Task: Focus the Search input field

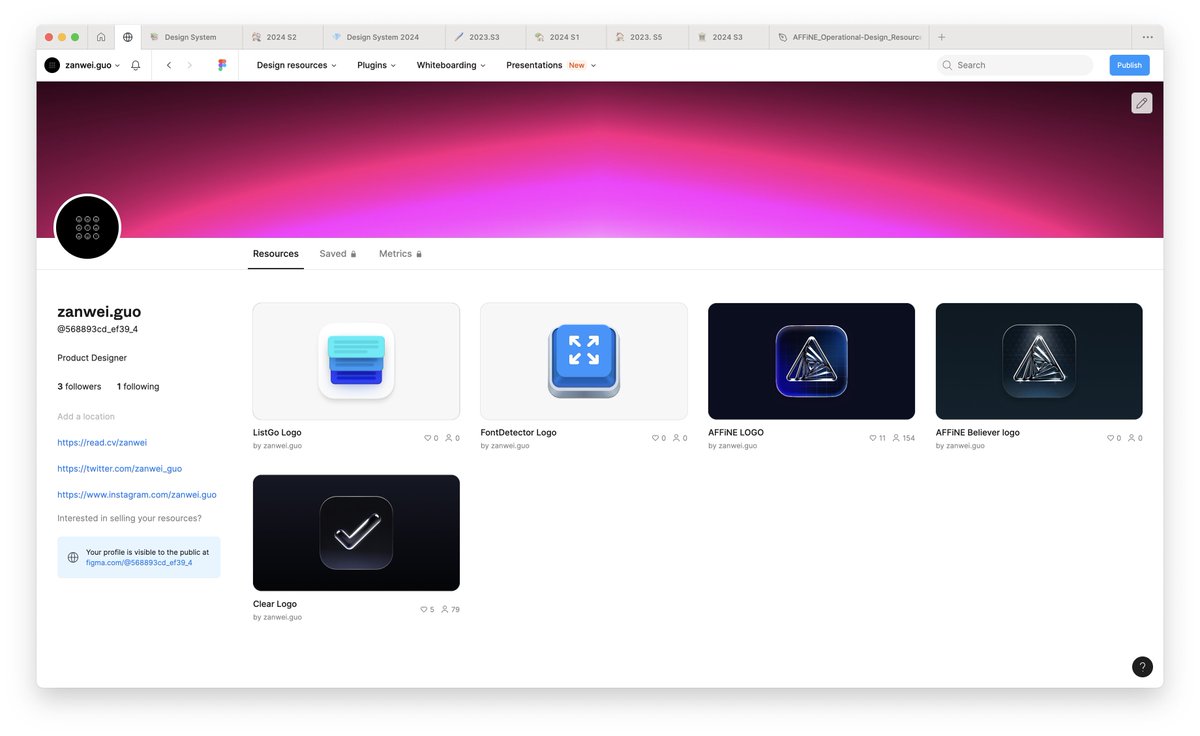Action: (1015, 65)
